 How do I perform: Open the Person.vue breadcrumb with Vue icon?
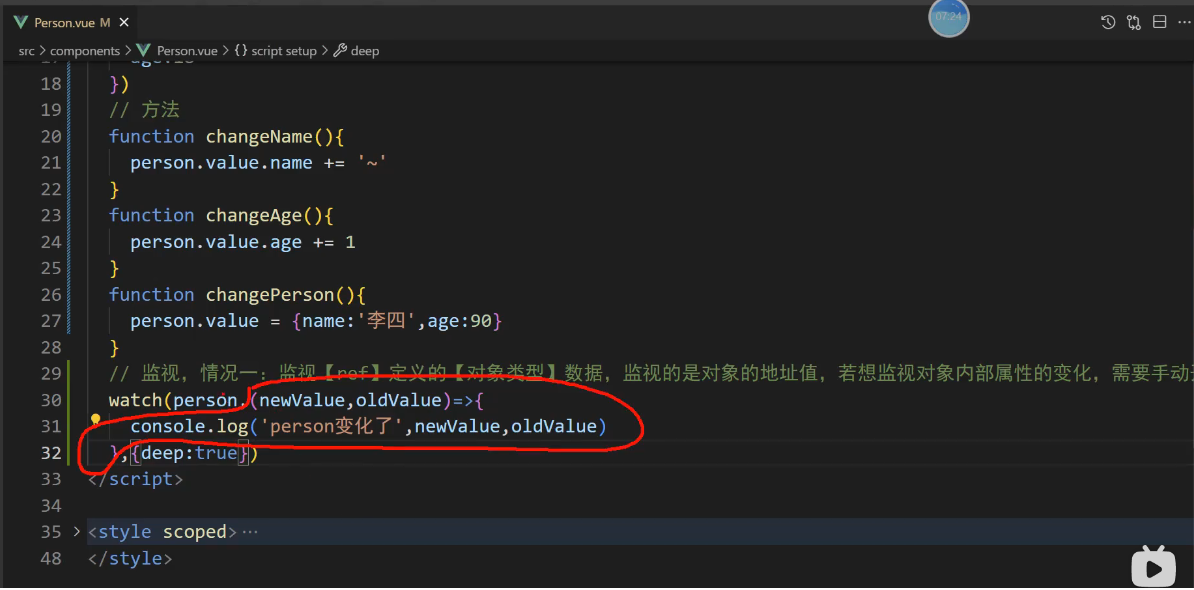pyautogui.click(x=177, y=51)
